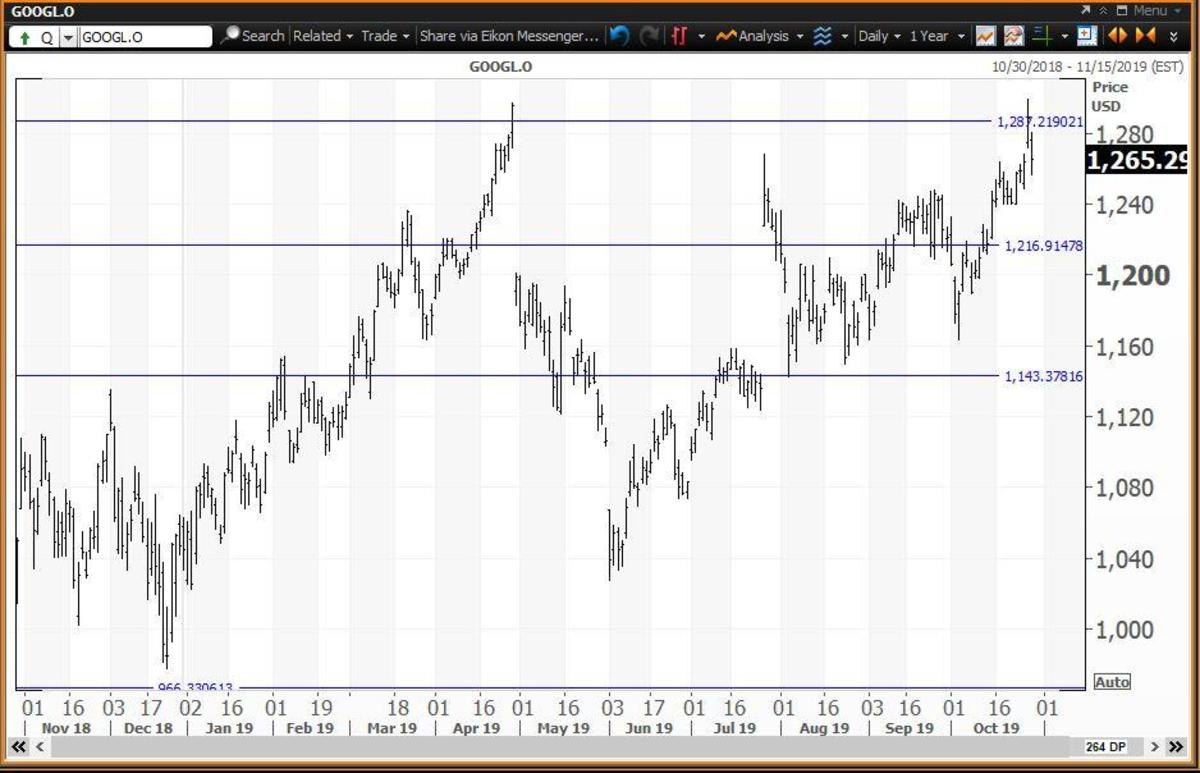
Task: Click the scroll right single arrow
Action: click(1155, 747)
